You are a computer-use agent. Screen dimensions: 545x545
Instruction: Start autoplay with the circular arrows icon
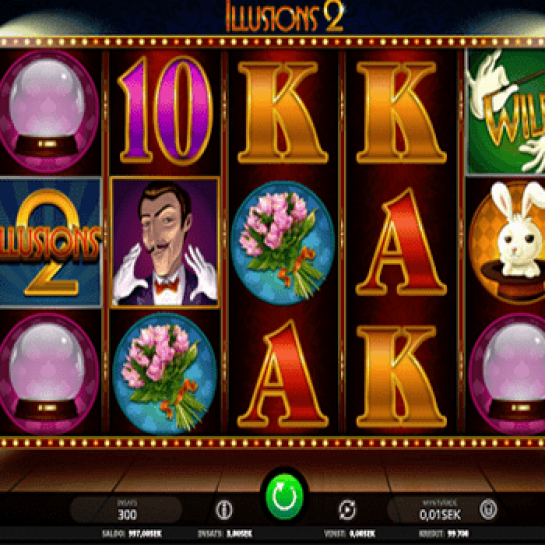[347, 510]
